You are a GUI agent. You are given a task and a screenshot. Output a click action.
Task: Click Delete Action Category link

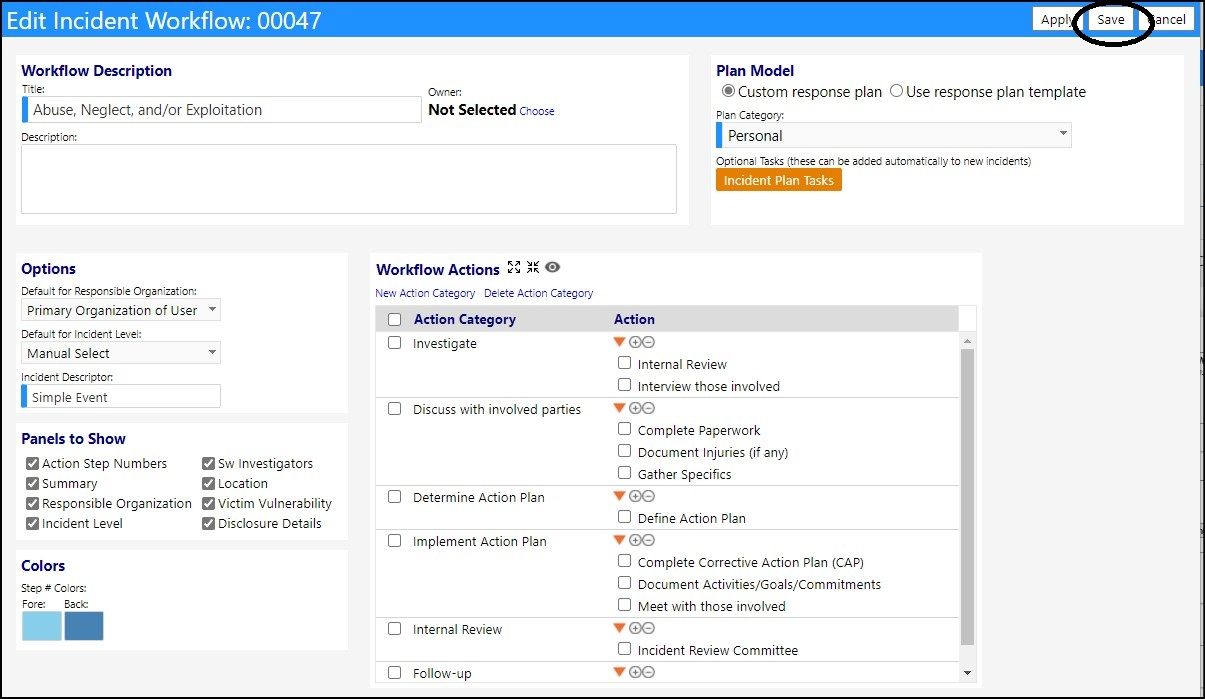538,293
